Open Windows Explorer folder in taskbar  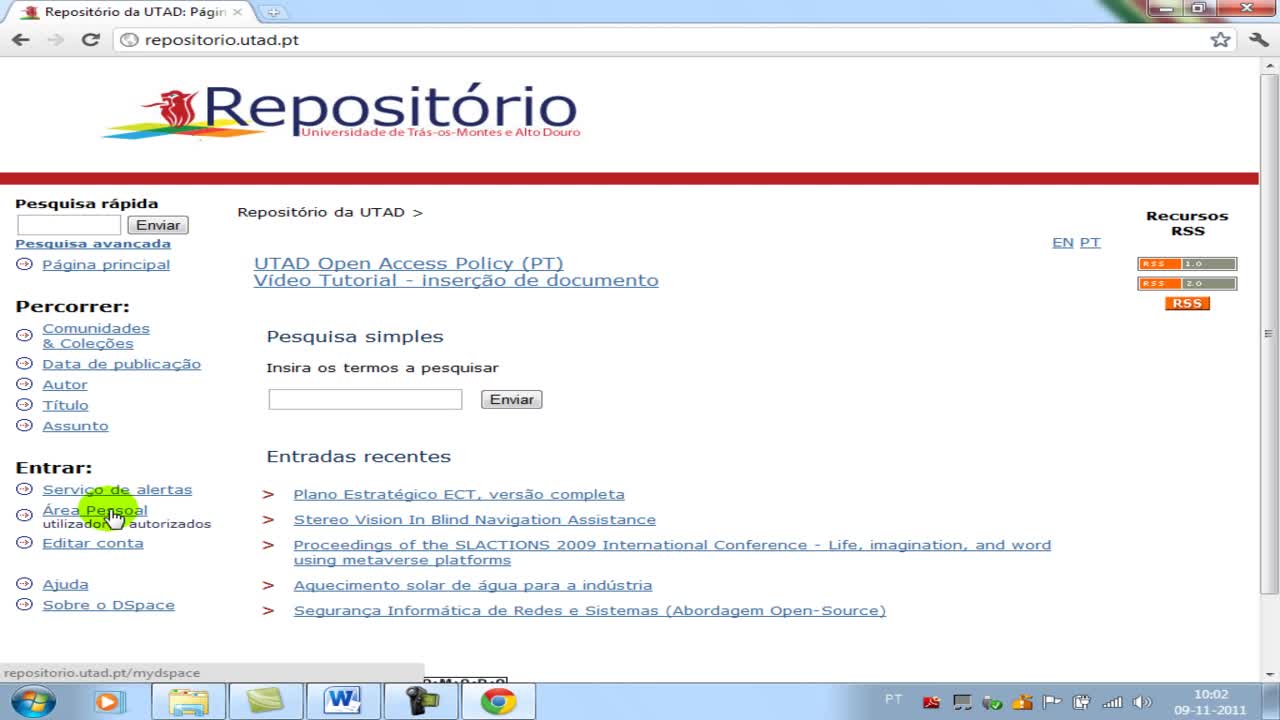[x=188, y=701]
